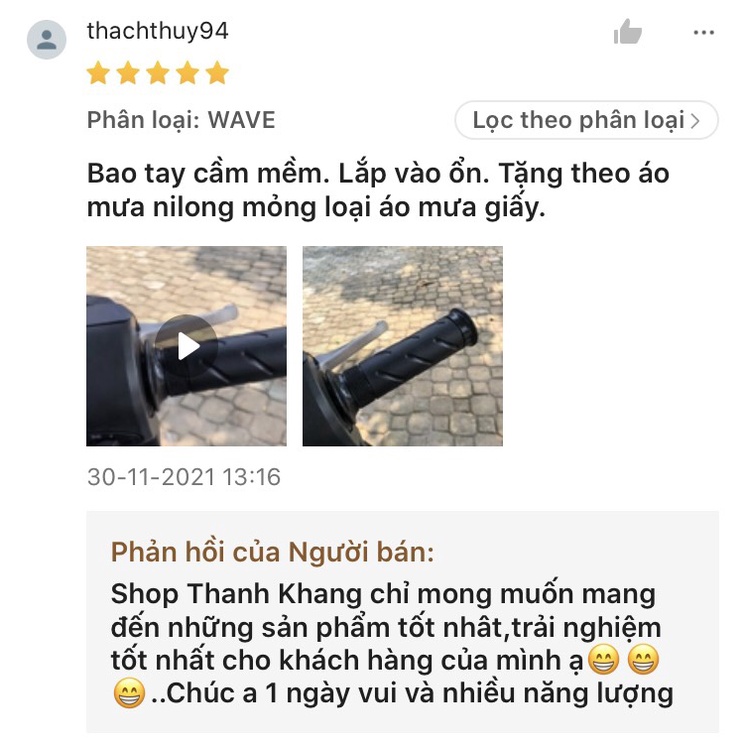This screenshot has height=746, width=746.
Task: Expand the chevron arrow beside 'Lọc theo phân loại'
Action: click(x=696, y=121)
